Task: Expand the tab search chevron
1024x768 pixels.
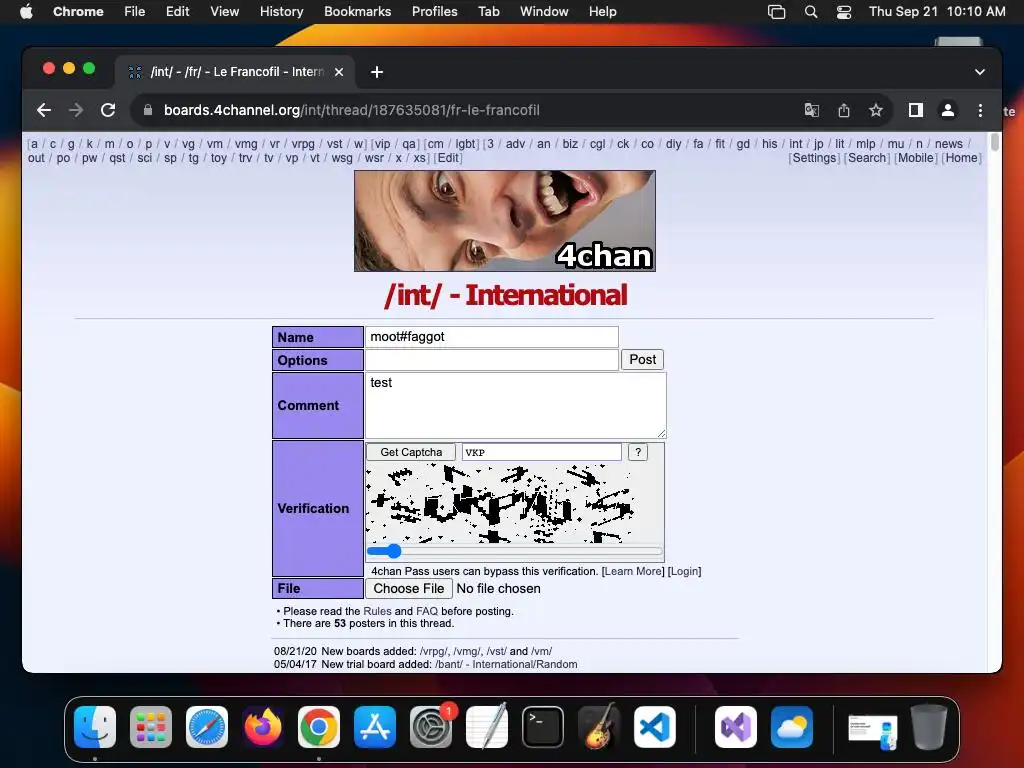Action: (x=980, y=72)
